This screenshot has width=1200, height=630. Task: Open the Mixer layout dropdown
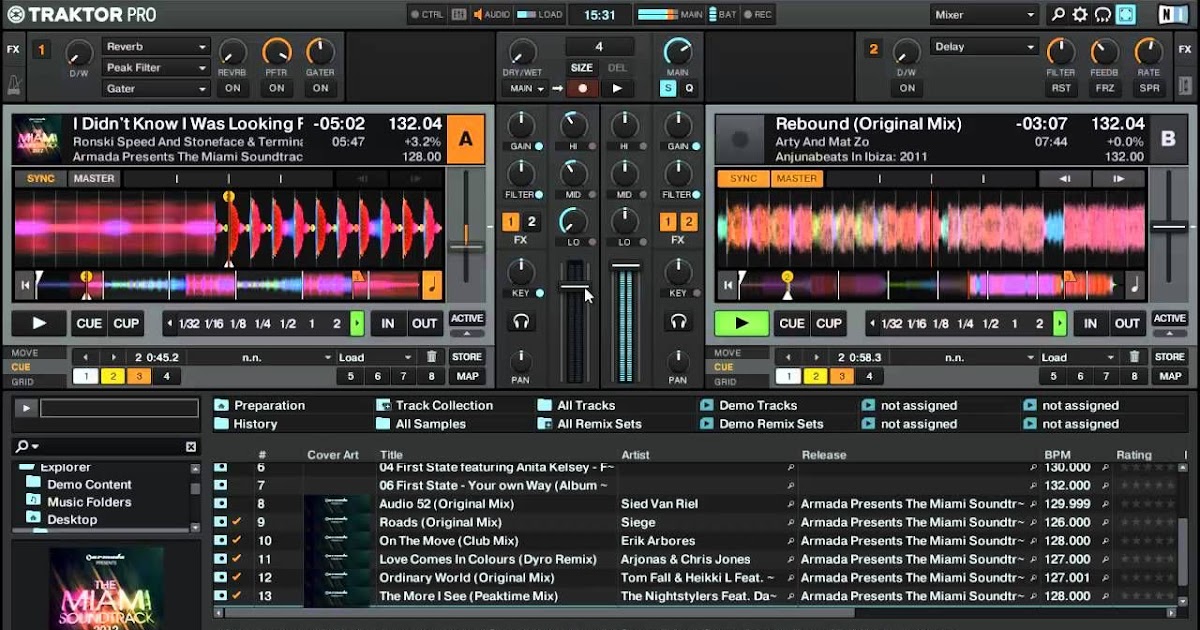(984, 14)
